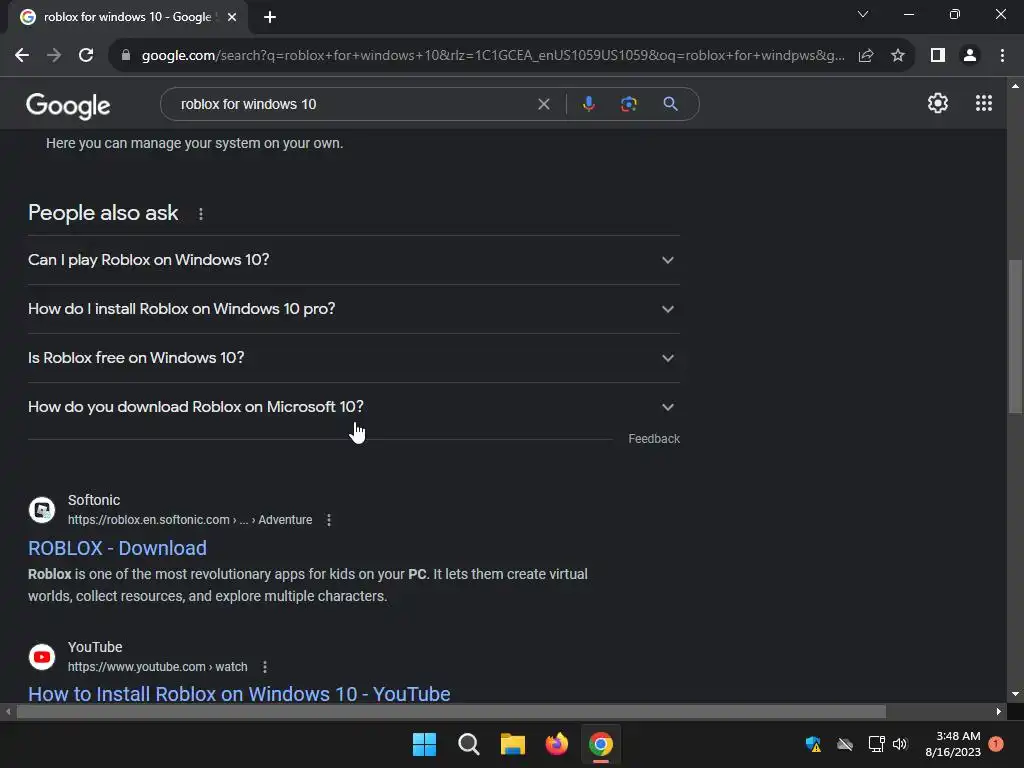The height and width of the screenshot is (768, 1024).
Task: Go to Google homepage logo
Action: point(68,106)
